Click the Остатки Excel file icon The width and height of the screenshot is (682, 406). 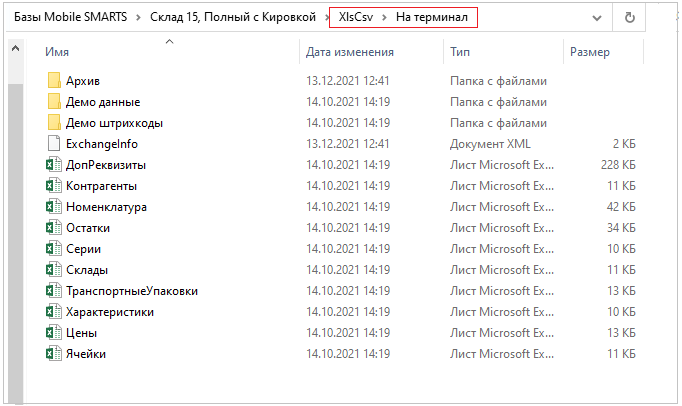tap(54, 227)
